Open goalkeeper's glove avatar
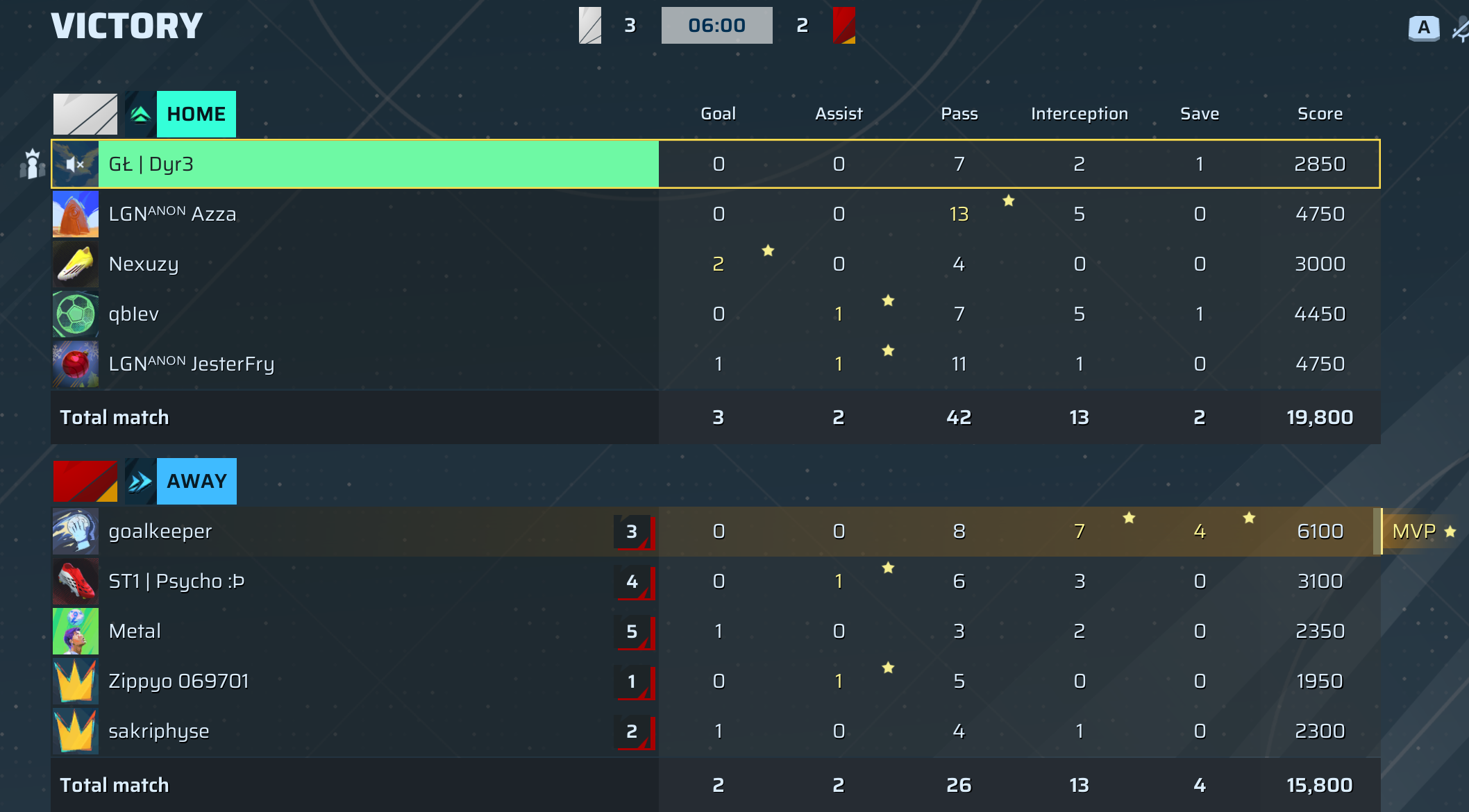Screen dimensions: 1469x812 coord(76,532)
